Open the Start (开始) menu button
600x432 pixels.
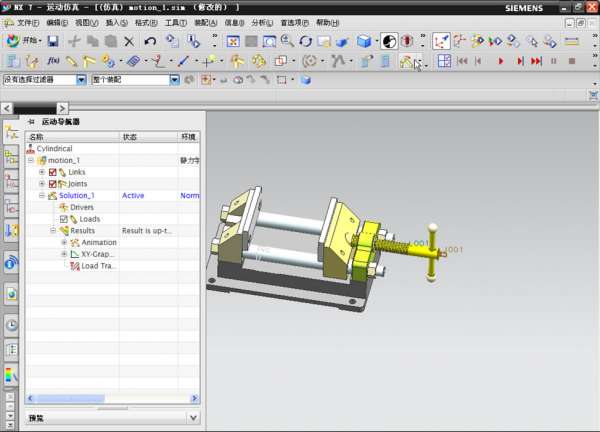[24, 41]
